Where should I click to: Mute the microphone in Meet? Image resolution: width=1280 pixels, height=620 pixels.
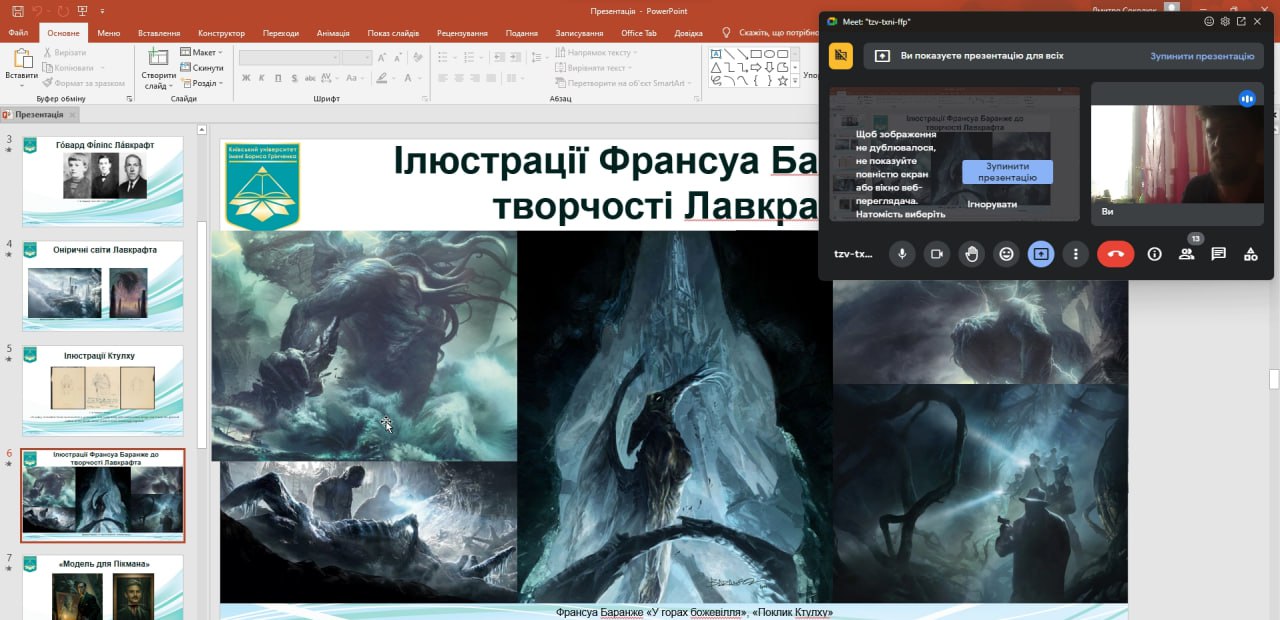tap(902, 254)
